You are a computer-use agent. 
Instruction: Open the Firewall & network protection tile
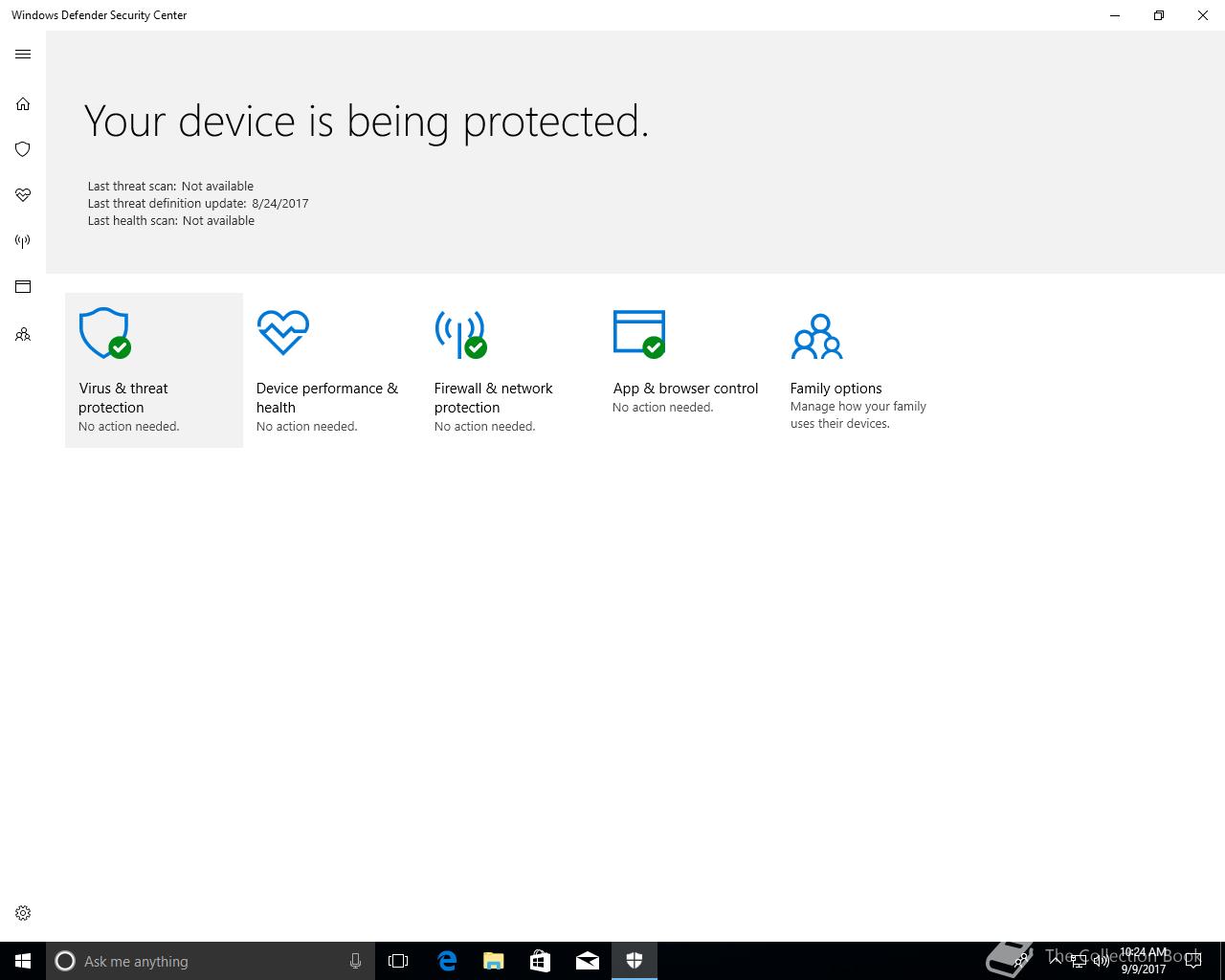(510, 370)
